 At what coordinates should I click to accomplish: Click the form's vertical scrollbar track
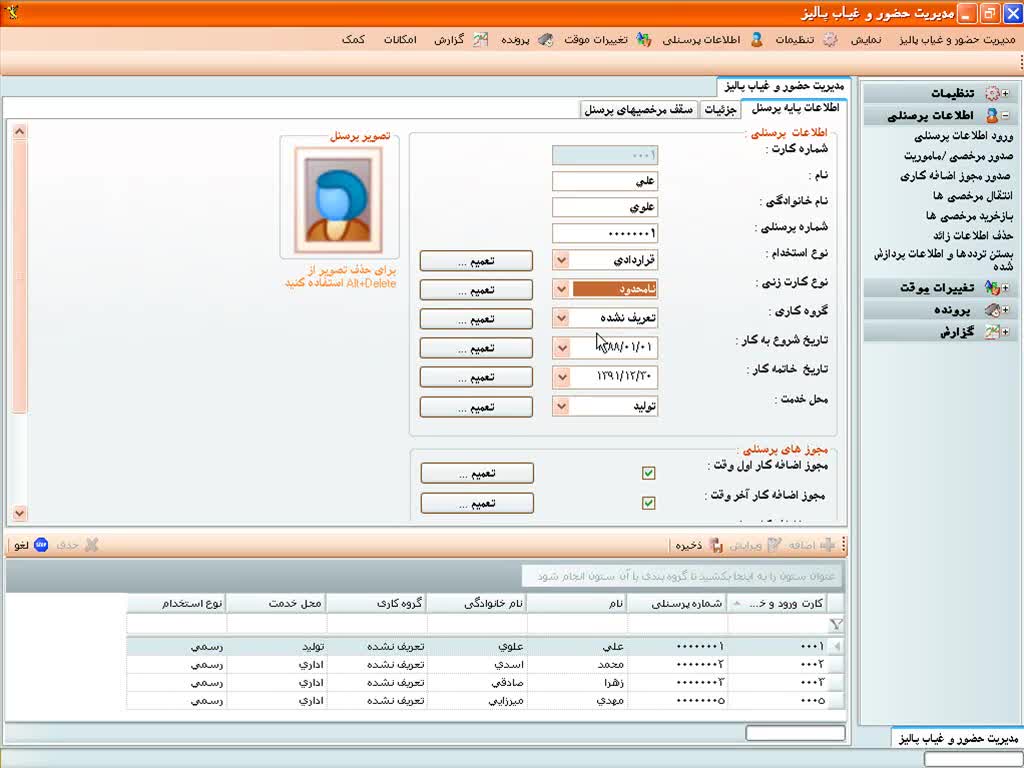[x=20, y=300]
